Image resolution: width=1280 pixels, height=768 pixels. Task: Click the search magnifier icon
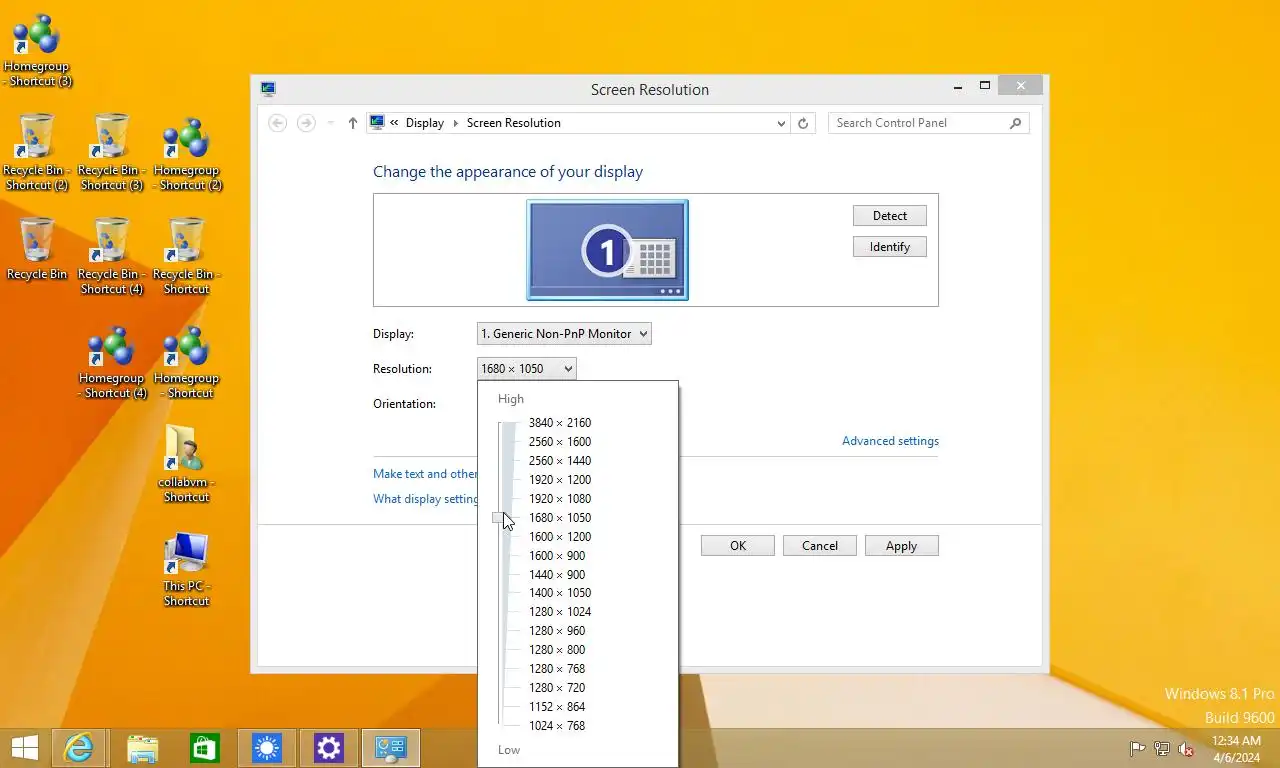click(x=1016, y=123)
